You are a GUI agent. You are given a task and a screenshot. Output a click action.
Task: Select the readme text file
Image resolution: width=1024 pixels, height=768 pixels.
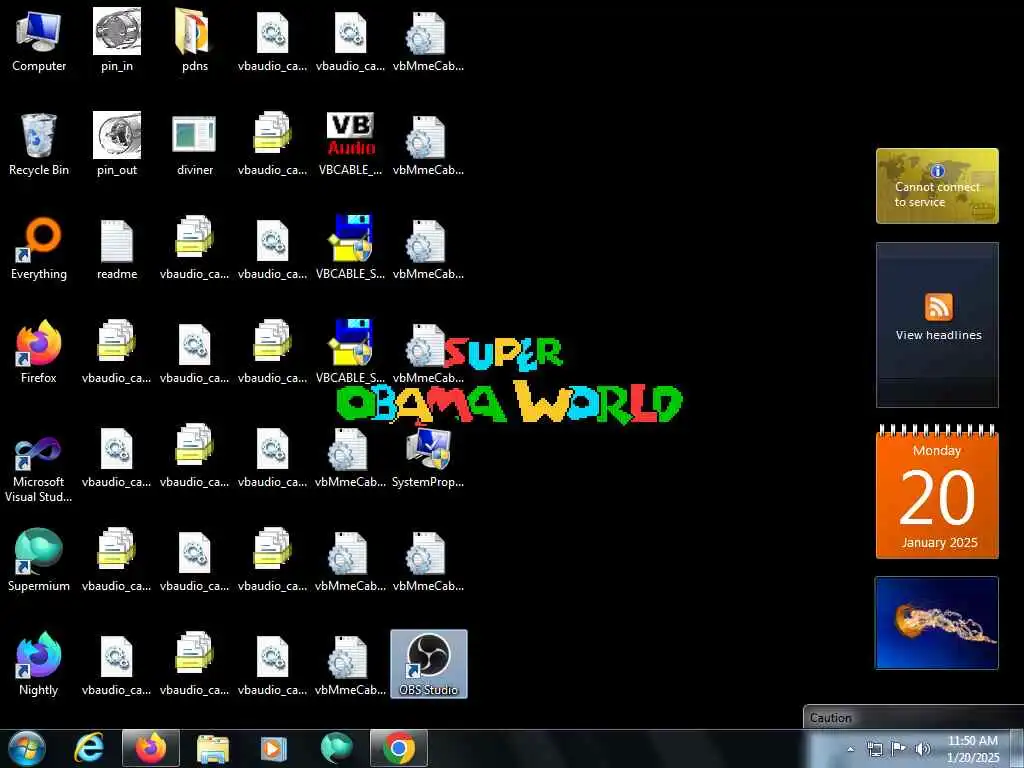[x=117, y=249]
